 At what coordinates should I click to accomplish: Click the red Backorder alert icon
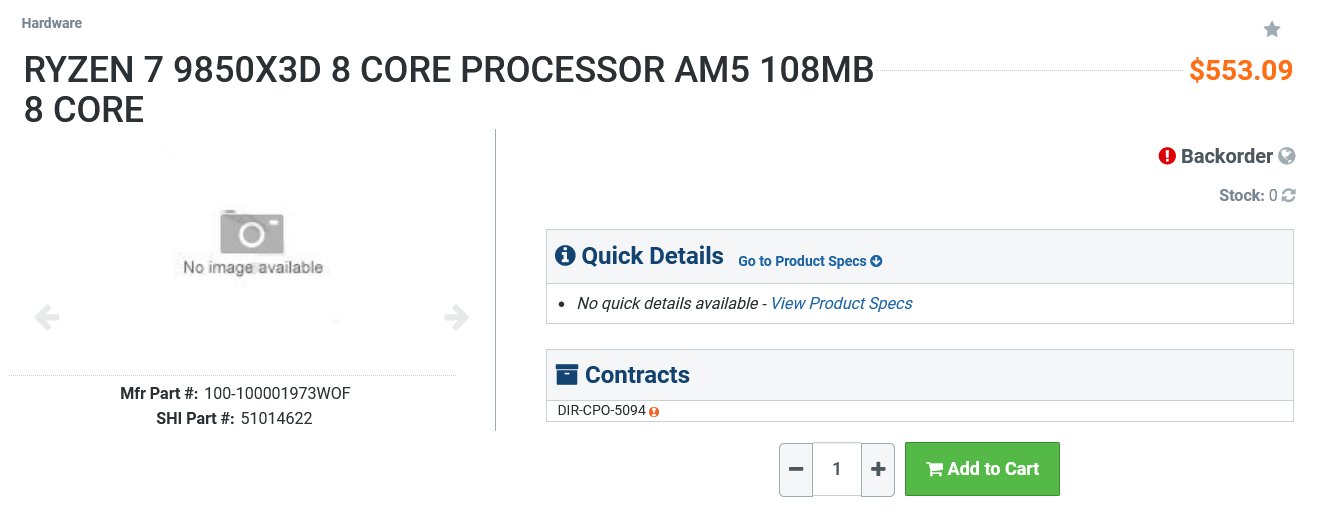pyautogui.click(x=1167, y=156)
